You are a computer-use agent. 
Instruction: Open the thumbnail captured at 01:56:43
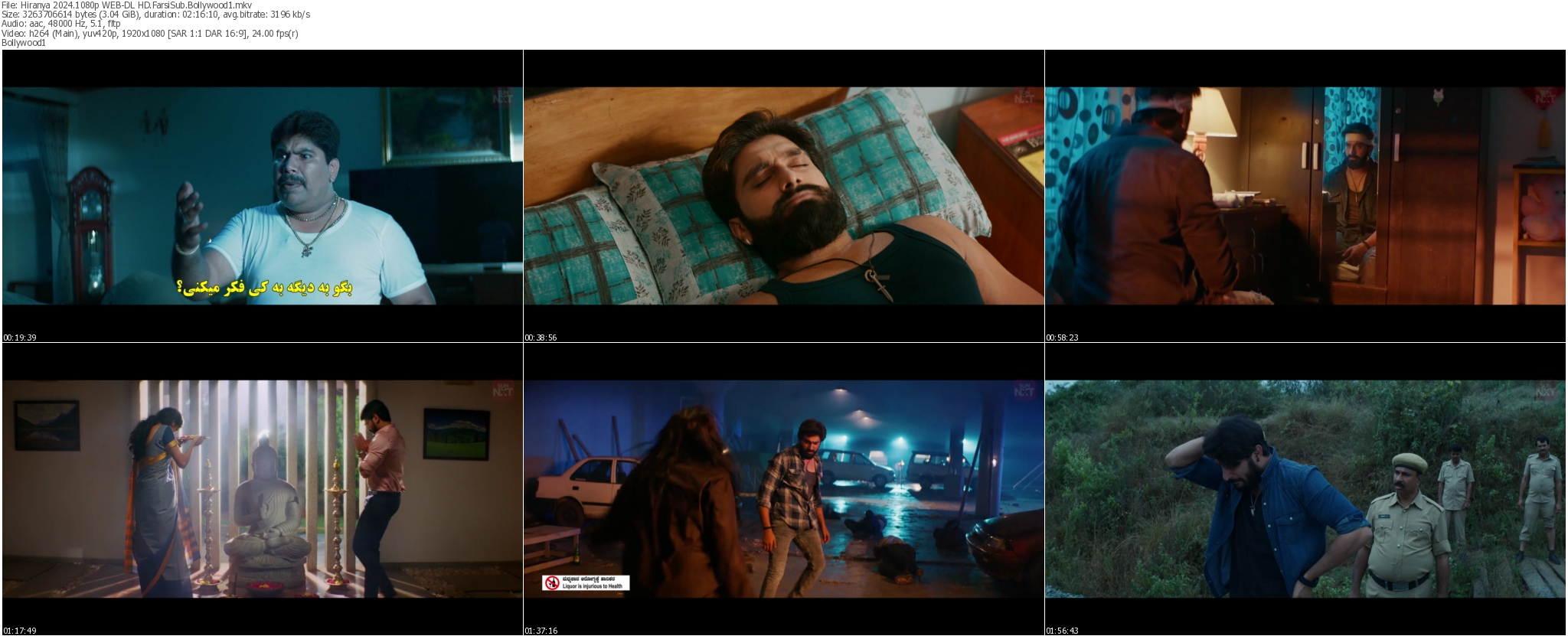coord(1305,489)
